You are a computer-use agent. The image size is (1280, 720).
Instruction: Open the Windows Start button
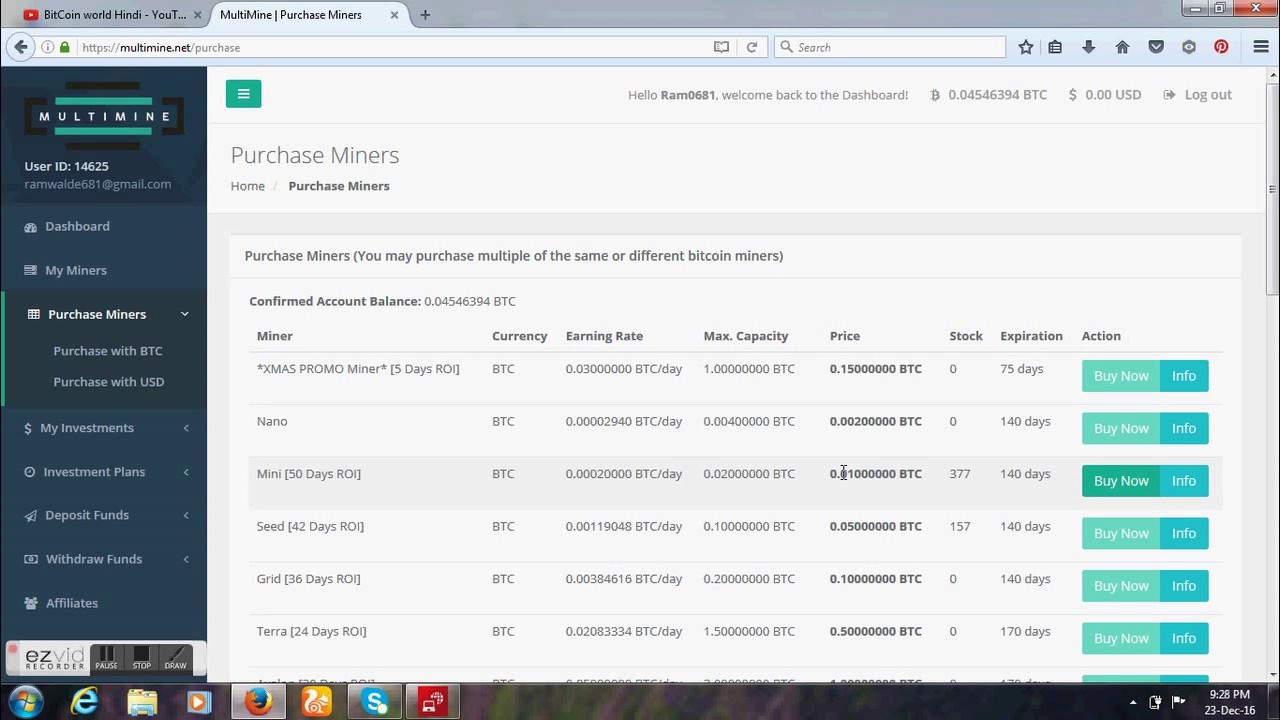pyautogui.click(x=27, y=701)
